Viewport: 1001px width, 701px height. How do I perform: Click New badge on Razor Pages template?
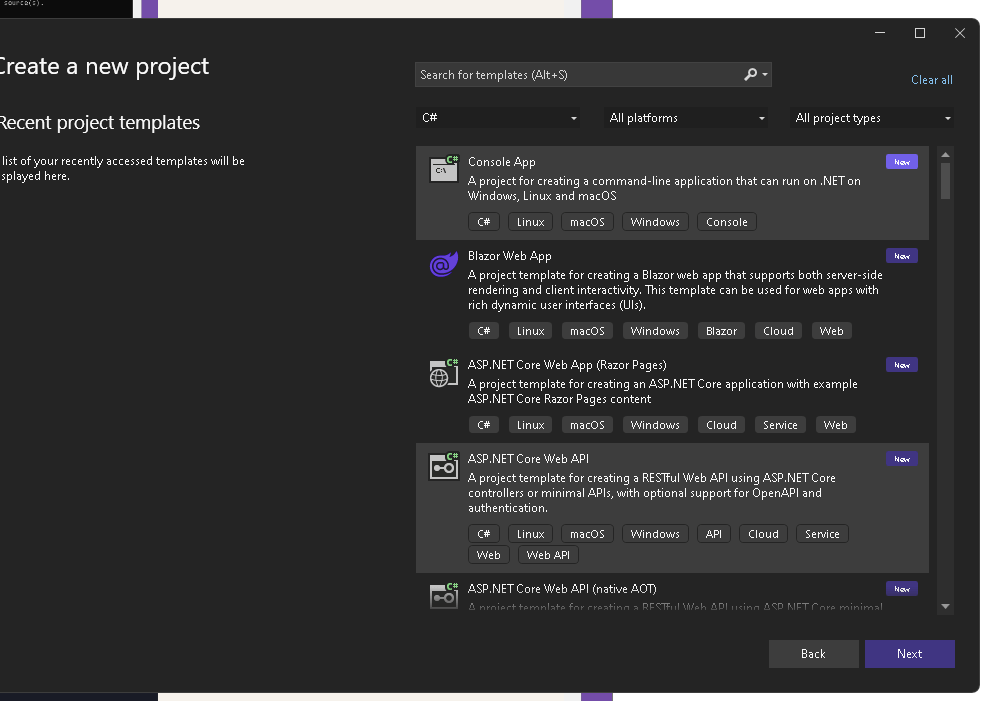[x=902, y=365]
